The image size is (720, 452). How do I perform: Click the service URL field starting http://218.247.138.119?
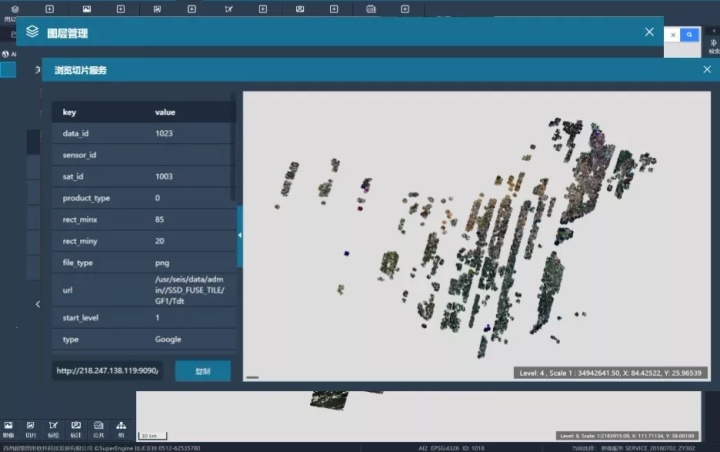(107, 371)
